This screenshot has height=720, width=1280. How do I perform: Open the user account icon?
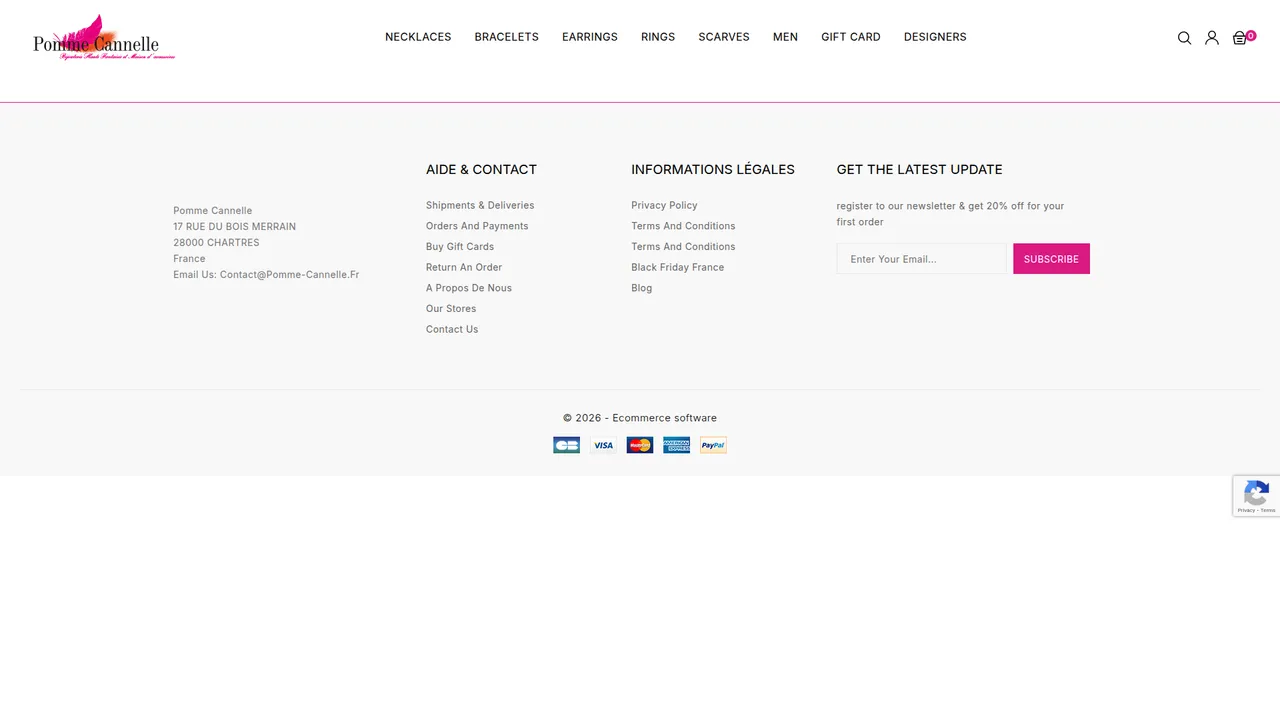(1212, 38)
